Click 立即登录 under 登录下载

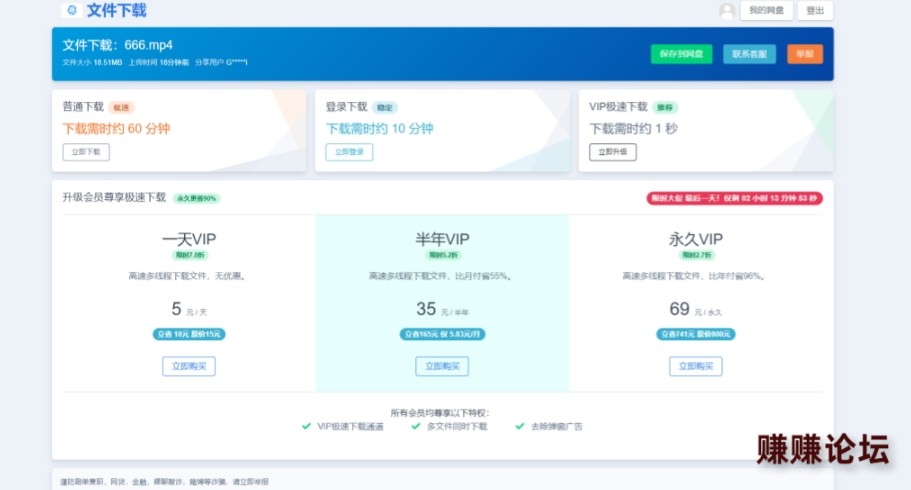click(349, 152)
